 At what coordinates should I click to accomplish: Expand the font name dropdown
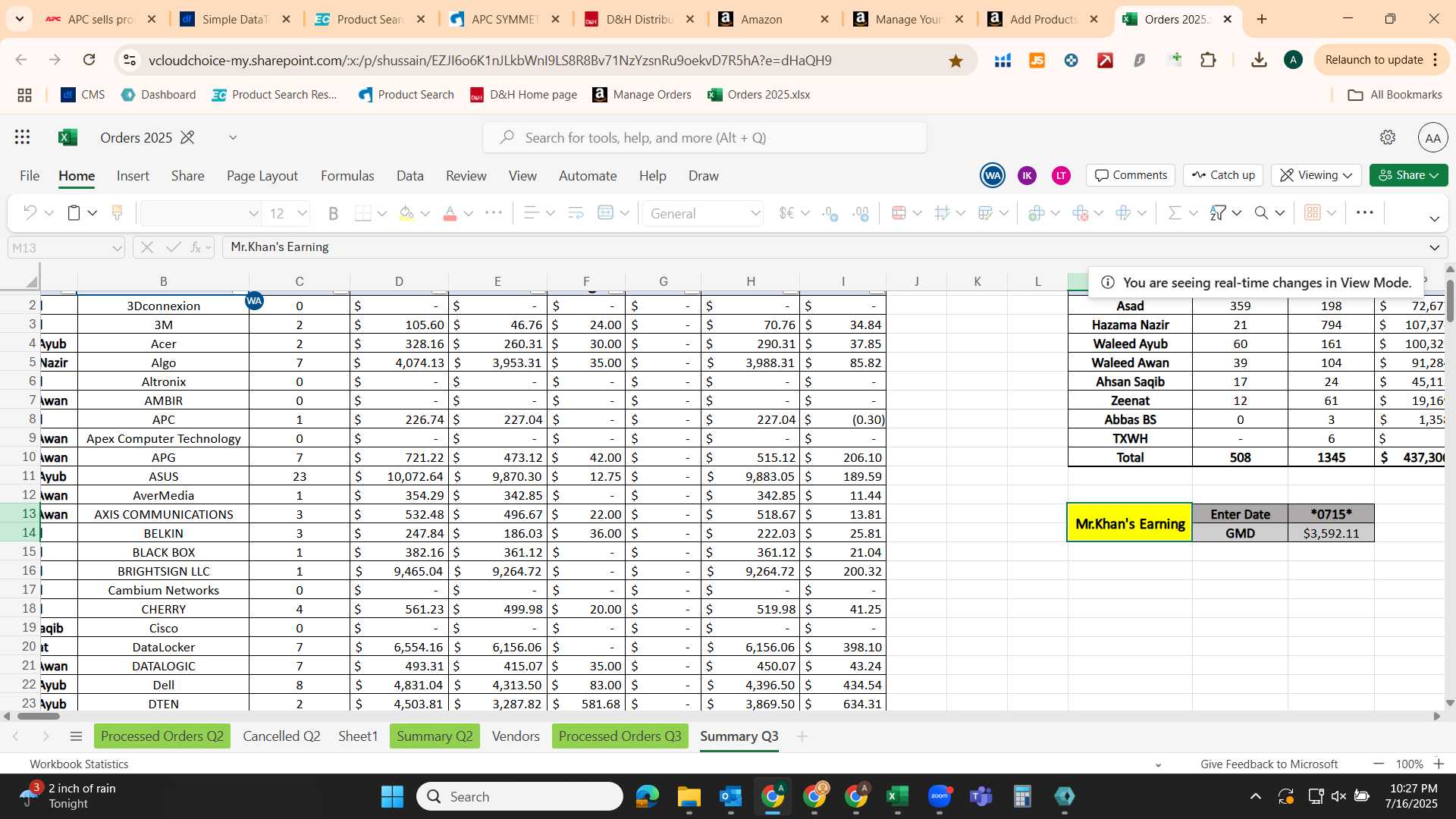253,214
